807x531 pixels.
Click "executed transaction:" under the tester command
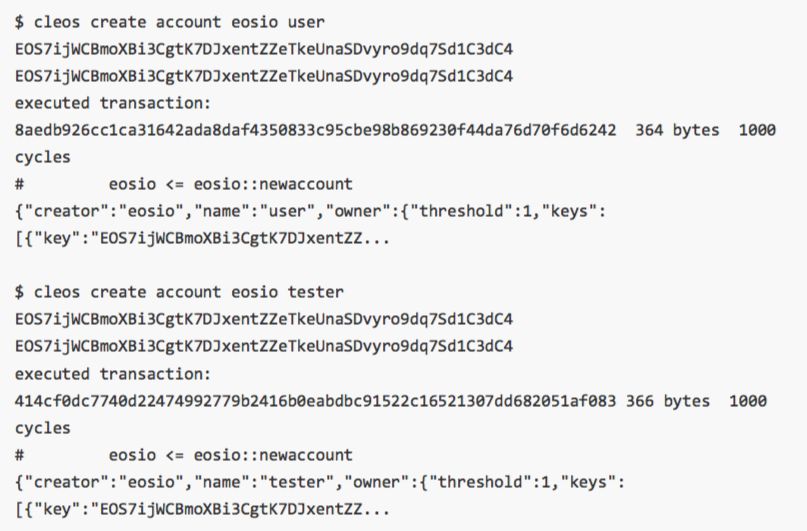(113, 374)
